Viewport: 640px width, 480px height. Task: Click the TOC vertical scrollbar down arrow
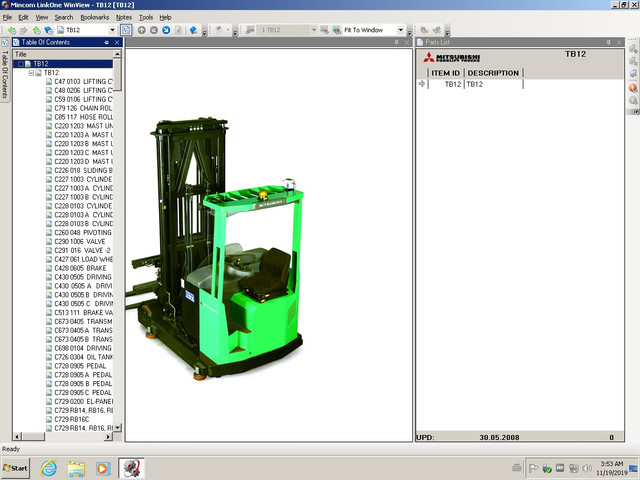pyautogui.click(x=118, y=428)
